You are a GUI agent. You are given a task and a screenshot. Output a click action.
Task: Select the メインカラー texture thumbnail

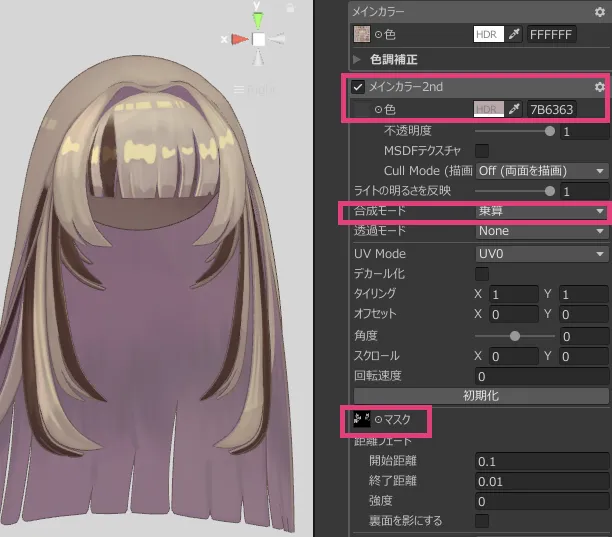[362, 34]
